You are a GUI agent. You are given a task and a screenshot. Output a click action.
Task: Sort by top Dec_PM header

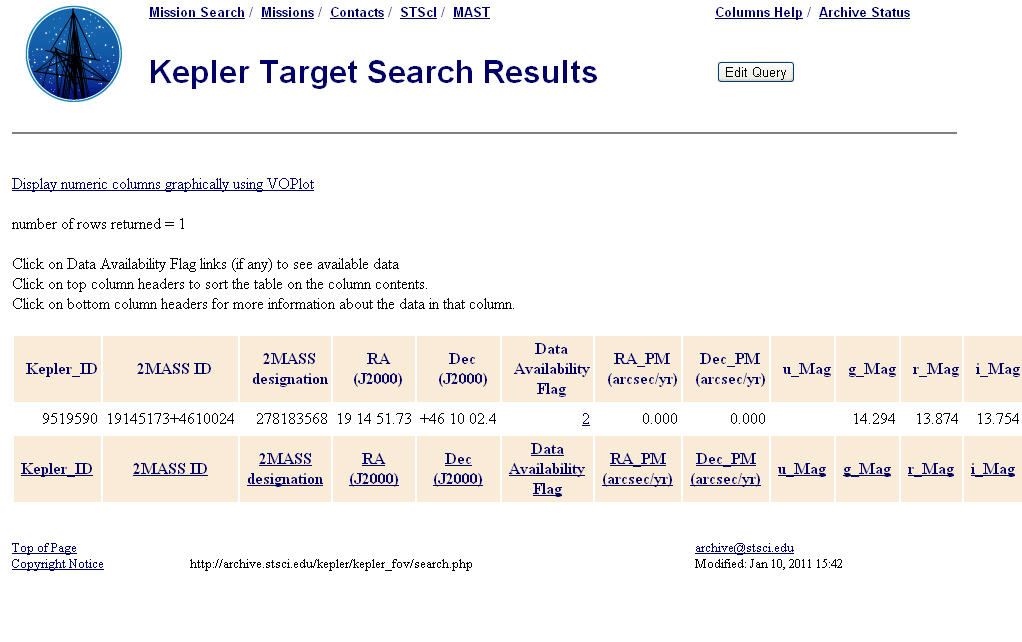(729, 369)
